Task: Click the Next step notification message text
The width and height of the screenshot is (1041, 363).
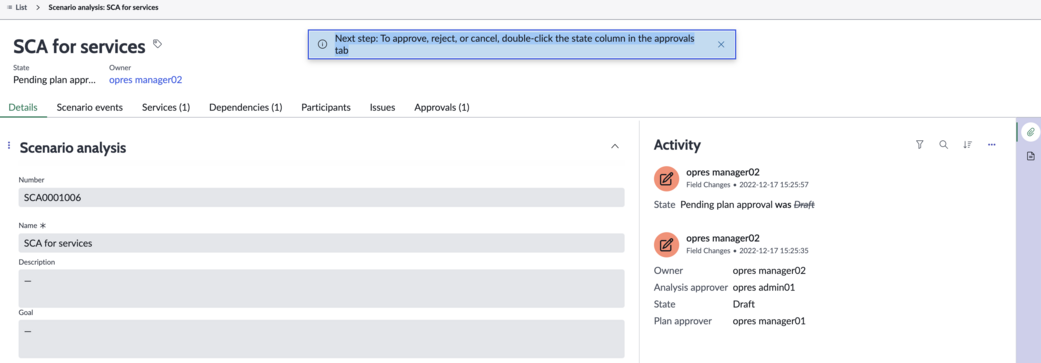Action: pyautogui.click(x=515, y=44)
